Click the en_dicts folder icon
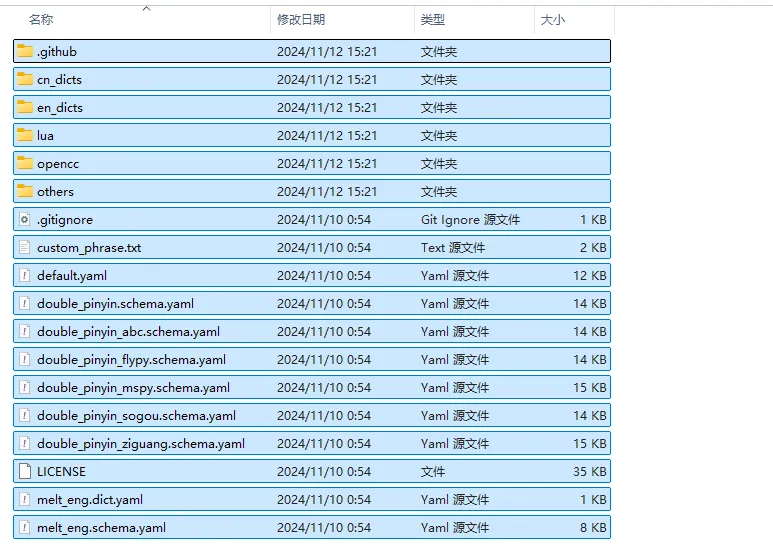 click(25, 107)
